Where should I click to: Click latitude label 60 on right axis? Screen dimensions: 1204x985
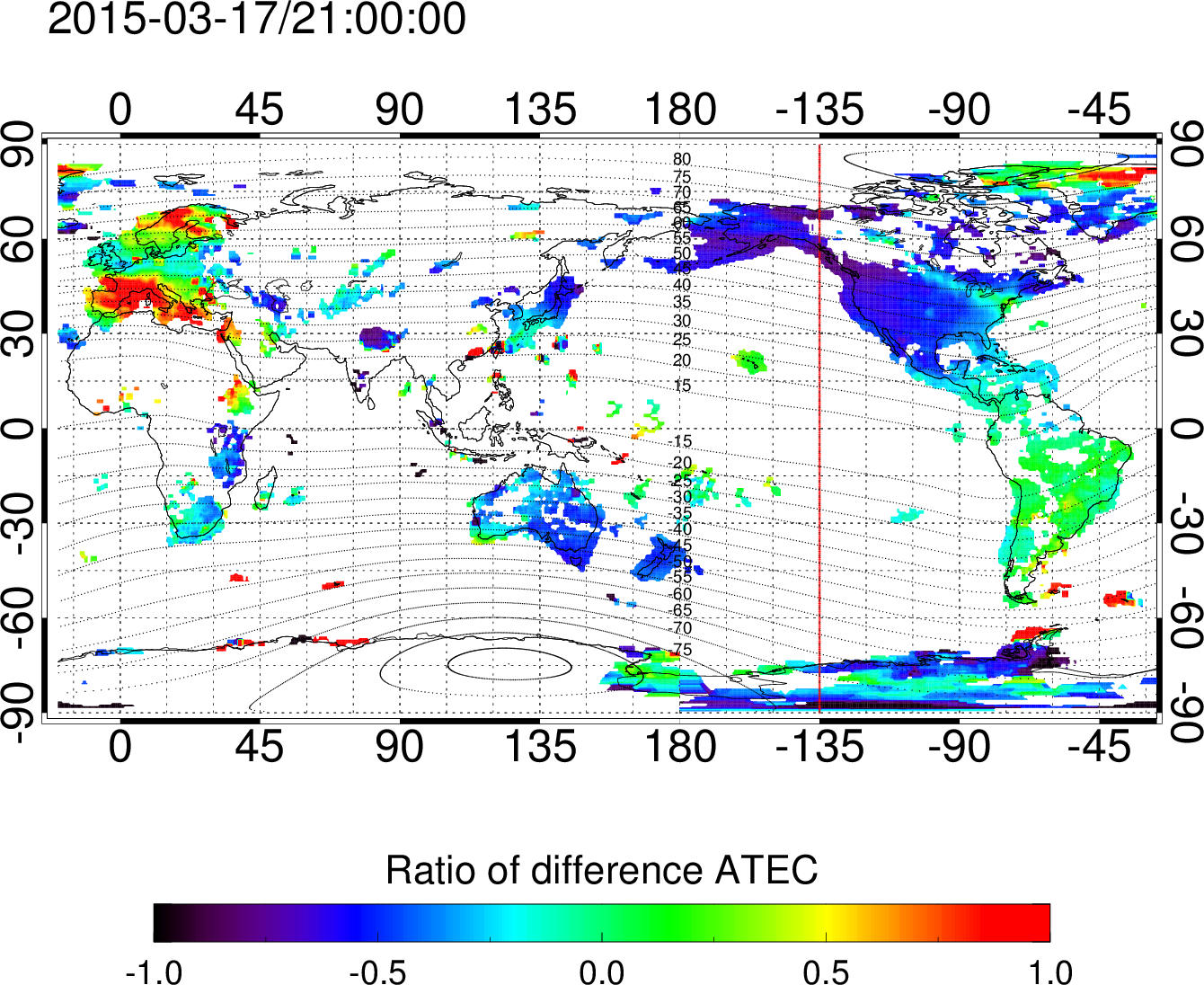coord(1185,239)
